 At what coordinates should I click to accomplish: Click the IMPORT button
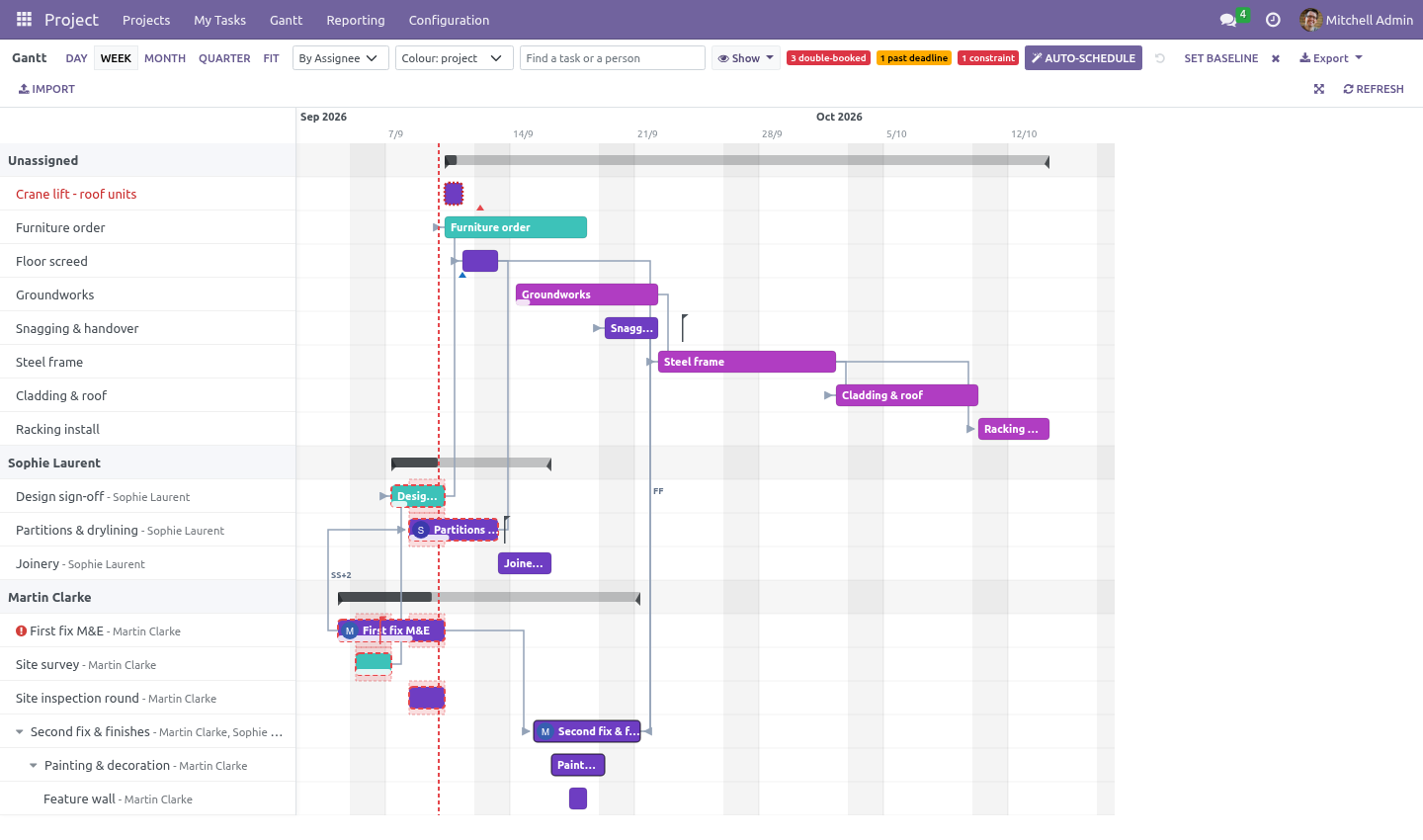point(46,89)
